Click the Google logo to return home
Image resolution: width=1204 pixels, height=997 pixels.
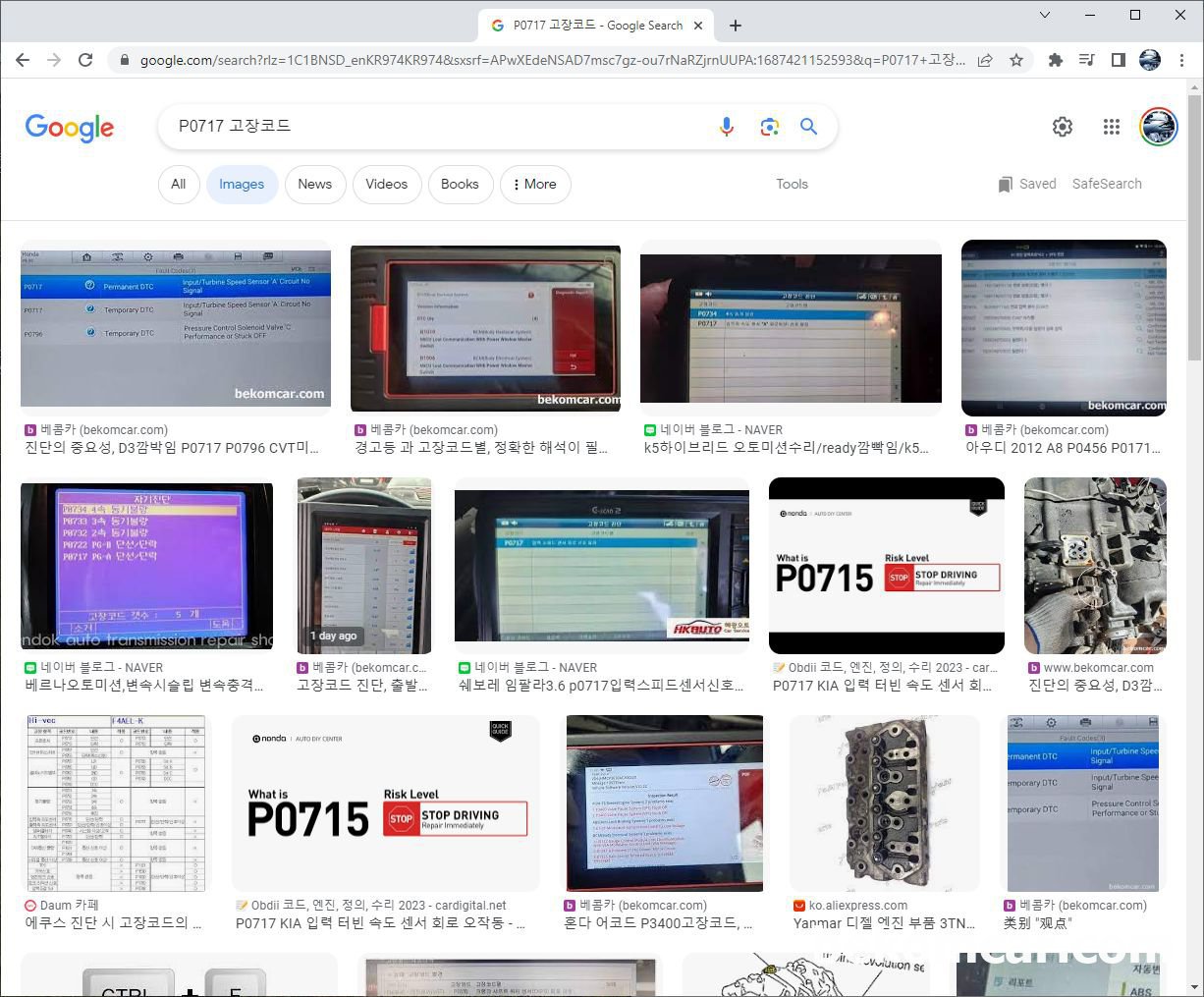click(x=69, y=128)
